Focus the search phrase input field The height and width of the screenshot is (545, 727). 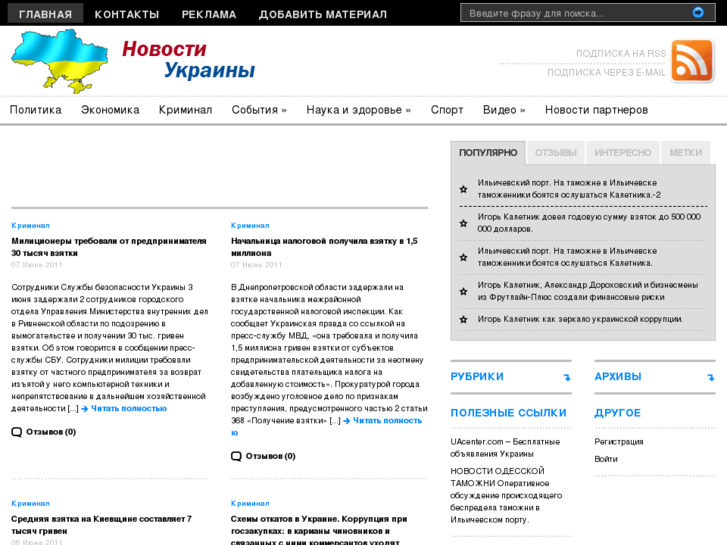(577, 13)
